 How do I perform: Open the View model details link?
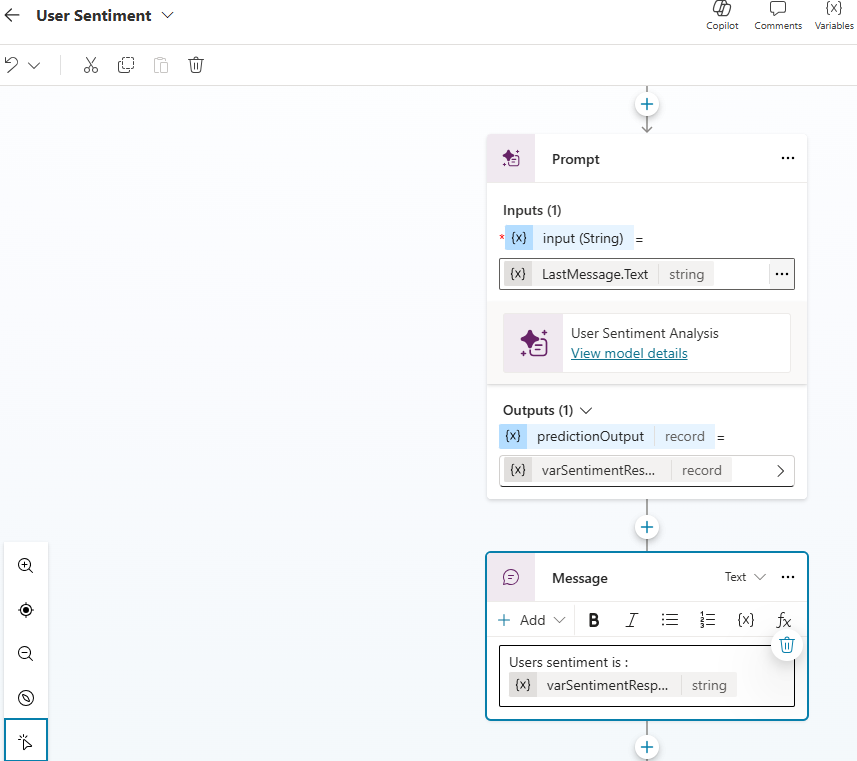pyautogui.click(x=629, y=353)
